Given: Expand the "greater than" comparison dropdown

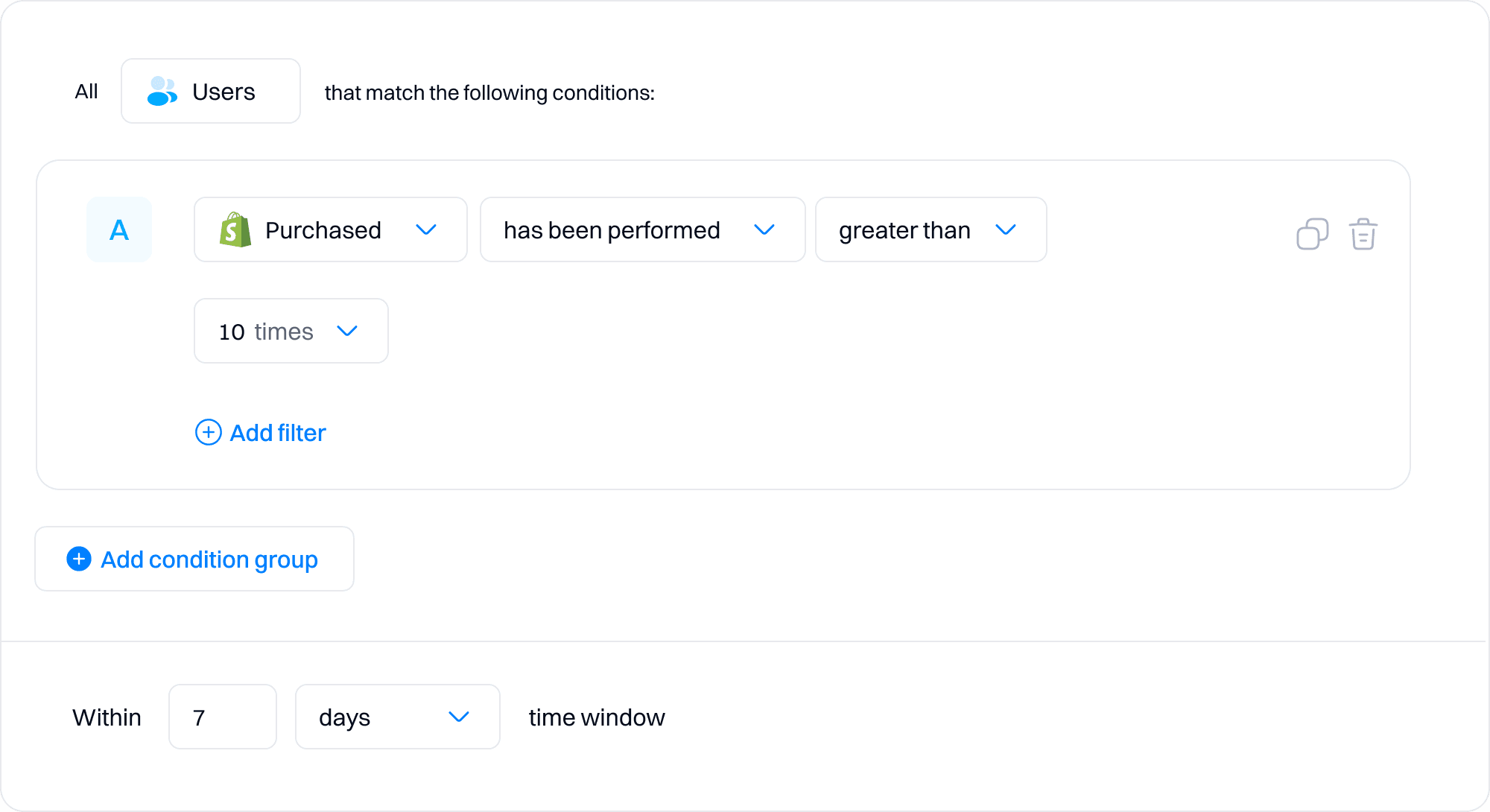Looking at the screenshot, I should point(931,229).
